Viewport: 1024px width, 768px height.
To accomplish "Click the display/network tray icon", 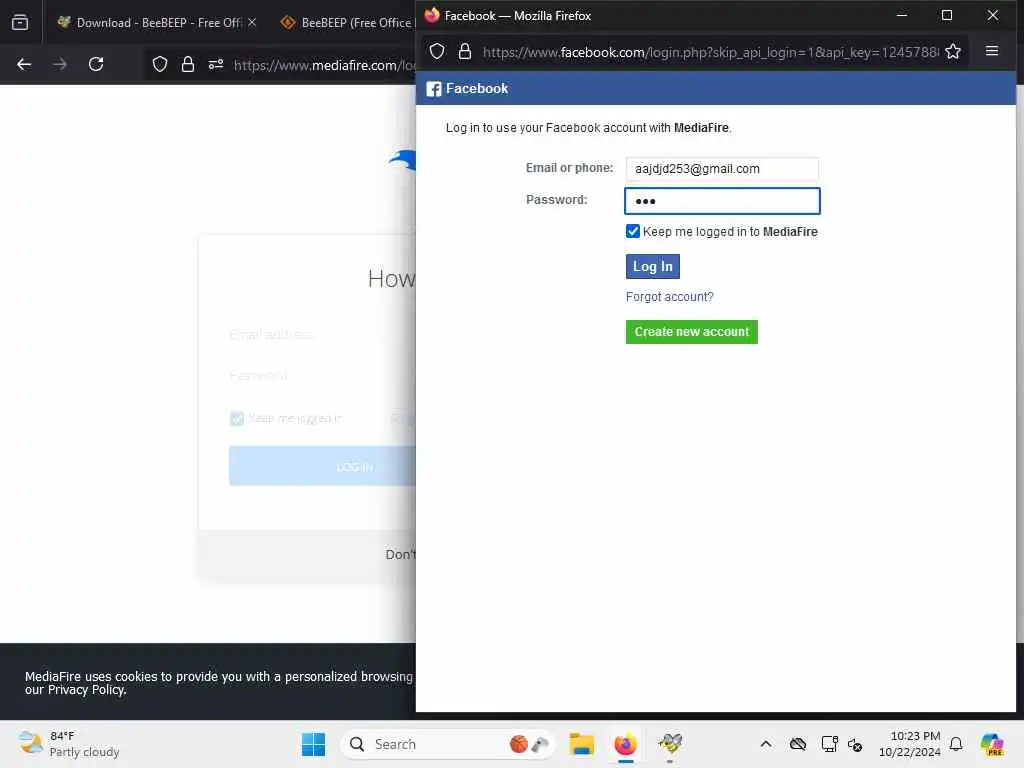I will coord(829,744).
